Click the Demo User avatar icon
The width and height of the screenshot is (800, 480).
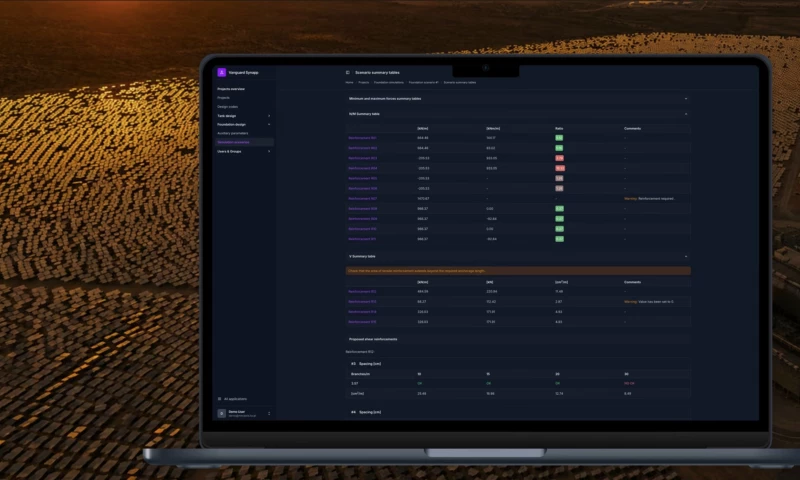point(221,414)
